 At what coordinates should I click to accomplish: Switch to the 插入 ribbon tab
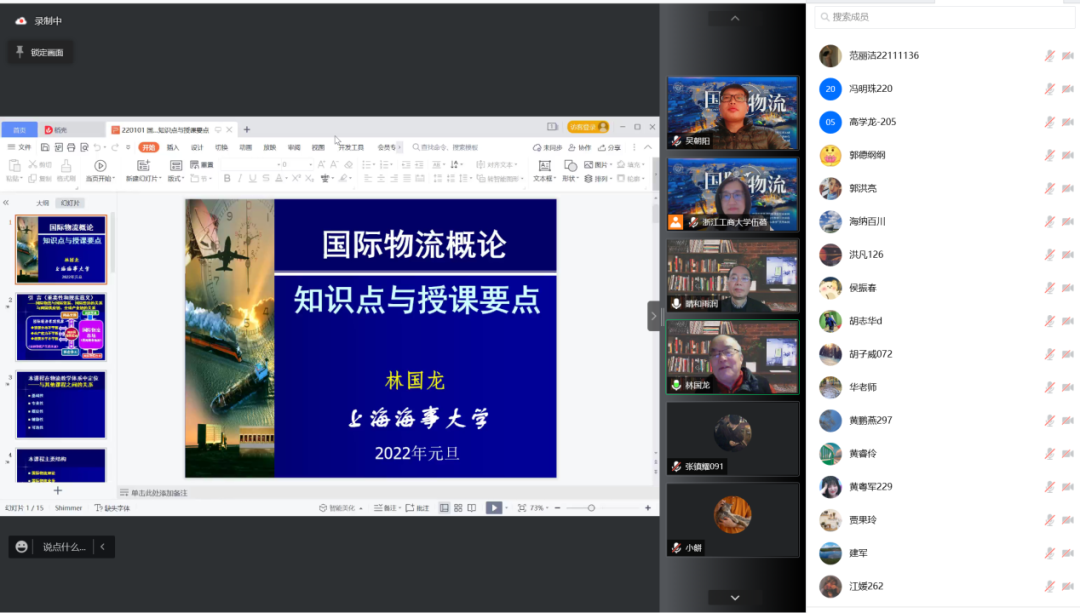coord(174,146)
